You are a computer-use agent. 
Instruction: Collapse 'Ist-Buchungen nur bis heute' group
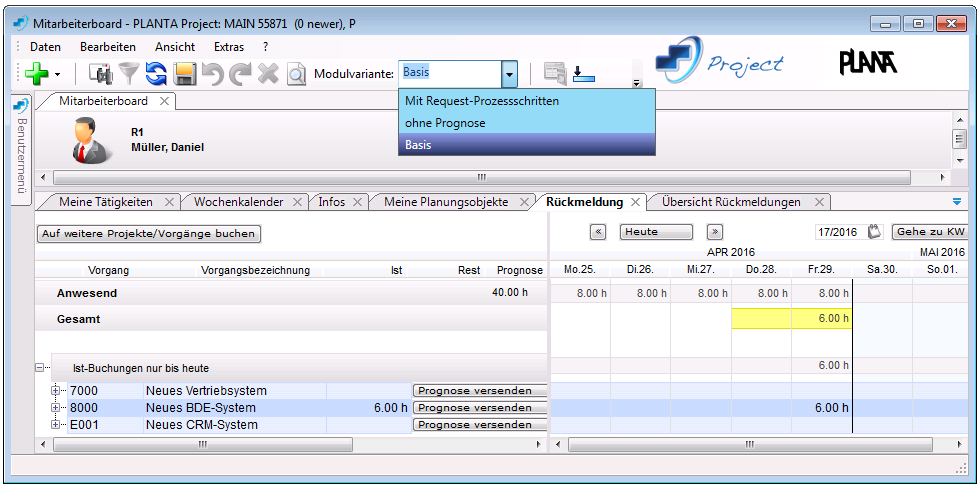[40, 368]
